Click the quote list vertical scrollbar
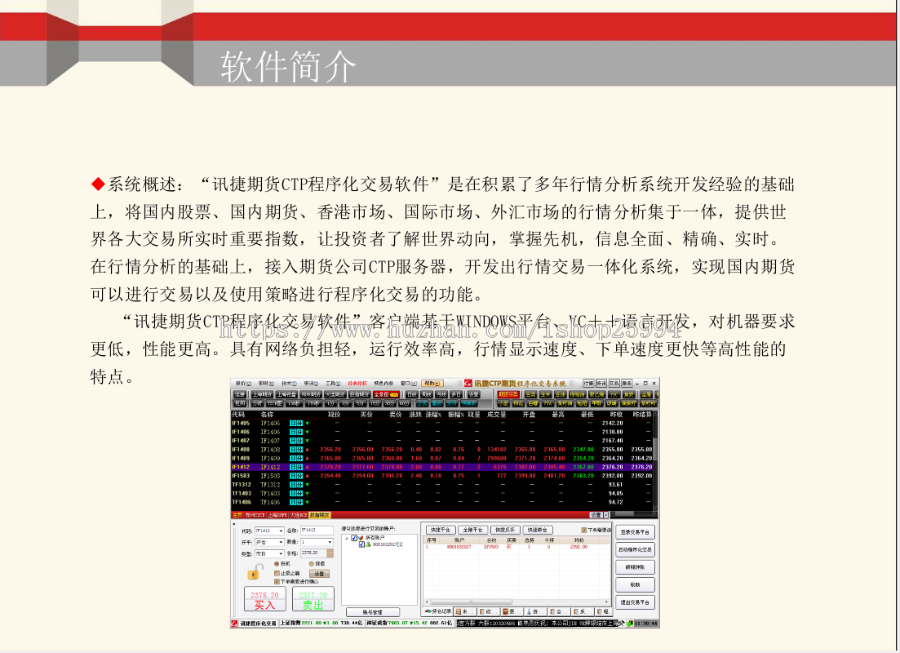 coord(655,462)
